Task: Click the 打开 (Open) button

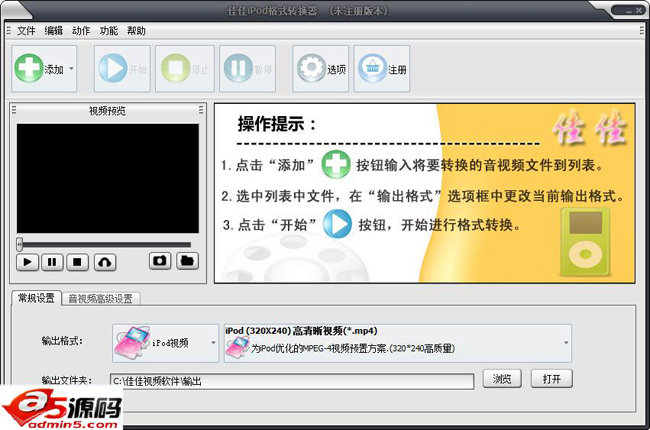Action: coord(552,379)
